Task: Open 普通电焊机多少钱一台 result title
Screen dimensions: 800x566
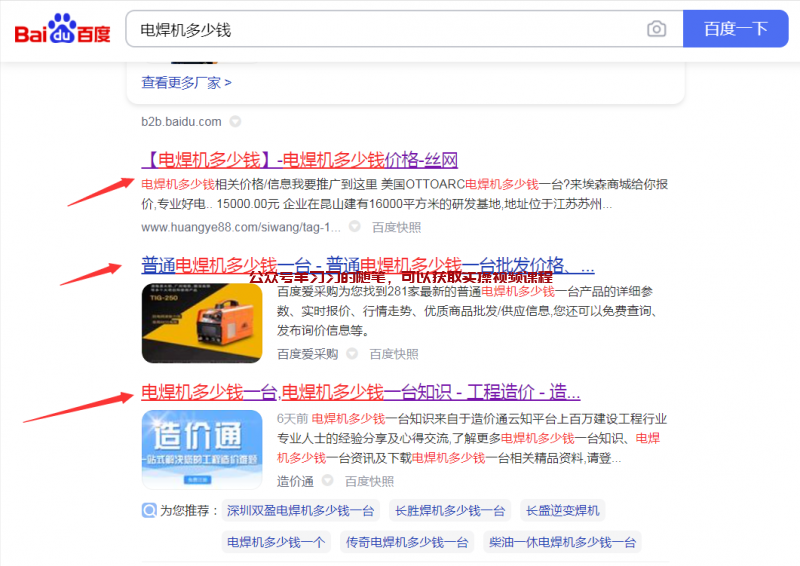Action: pyautogui.click(x=368, y=265)
